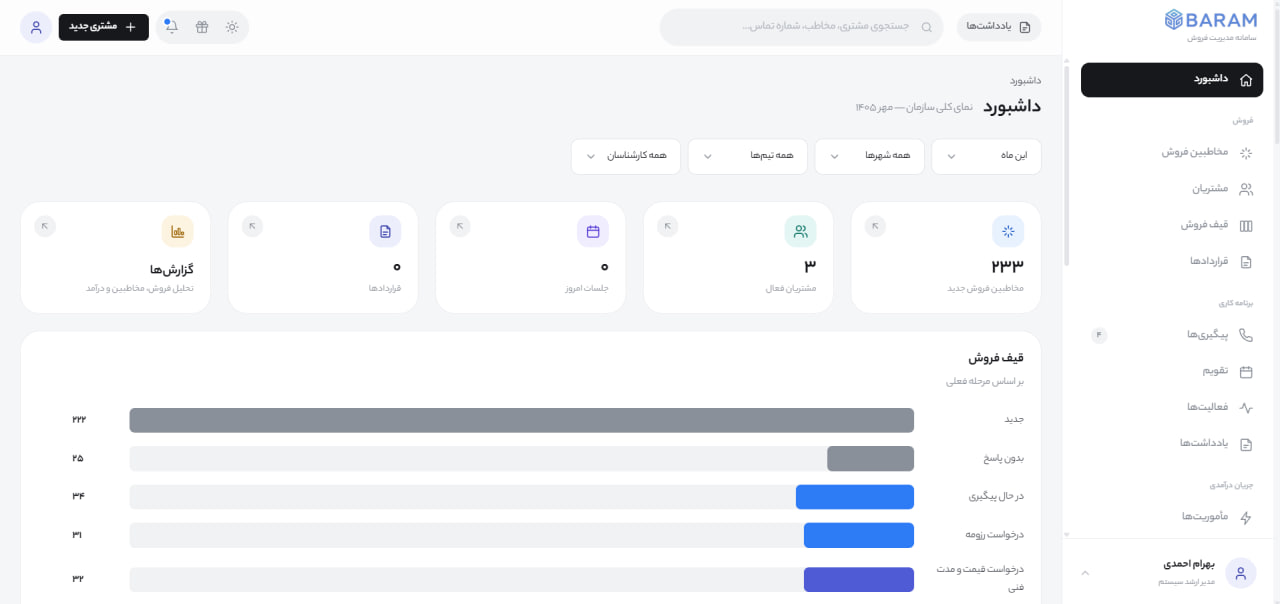Open قیف فروش menu item
Screen dimensions: 1280x604
1172,226
